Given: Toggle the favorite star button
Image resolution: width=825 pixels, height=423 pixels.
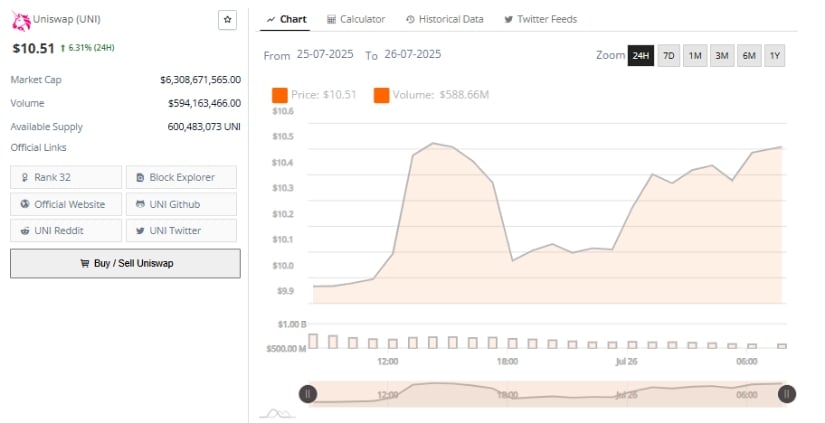Looking at the screenshot, I should [x=227, y=20].
